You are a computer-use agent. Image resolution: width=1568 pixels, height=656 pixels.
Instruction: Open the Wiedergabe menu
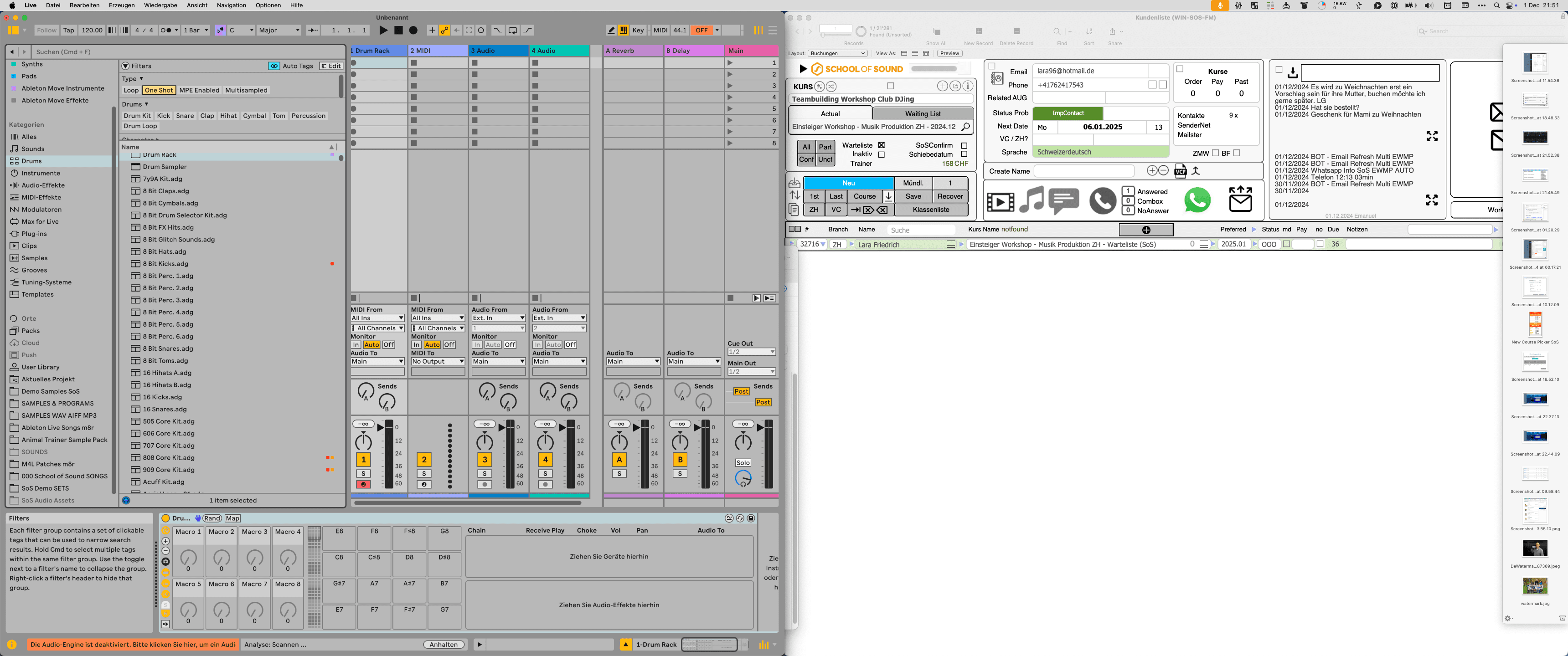161,5
